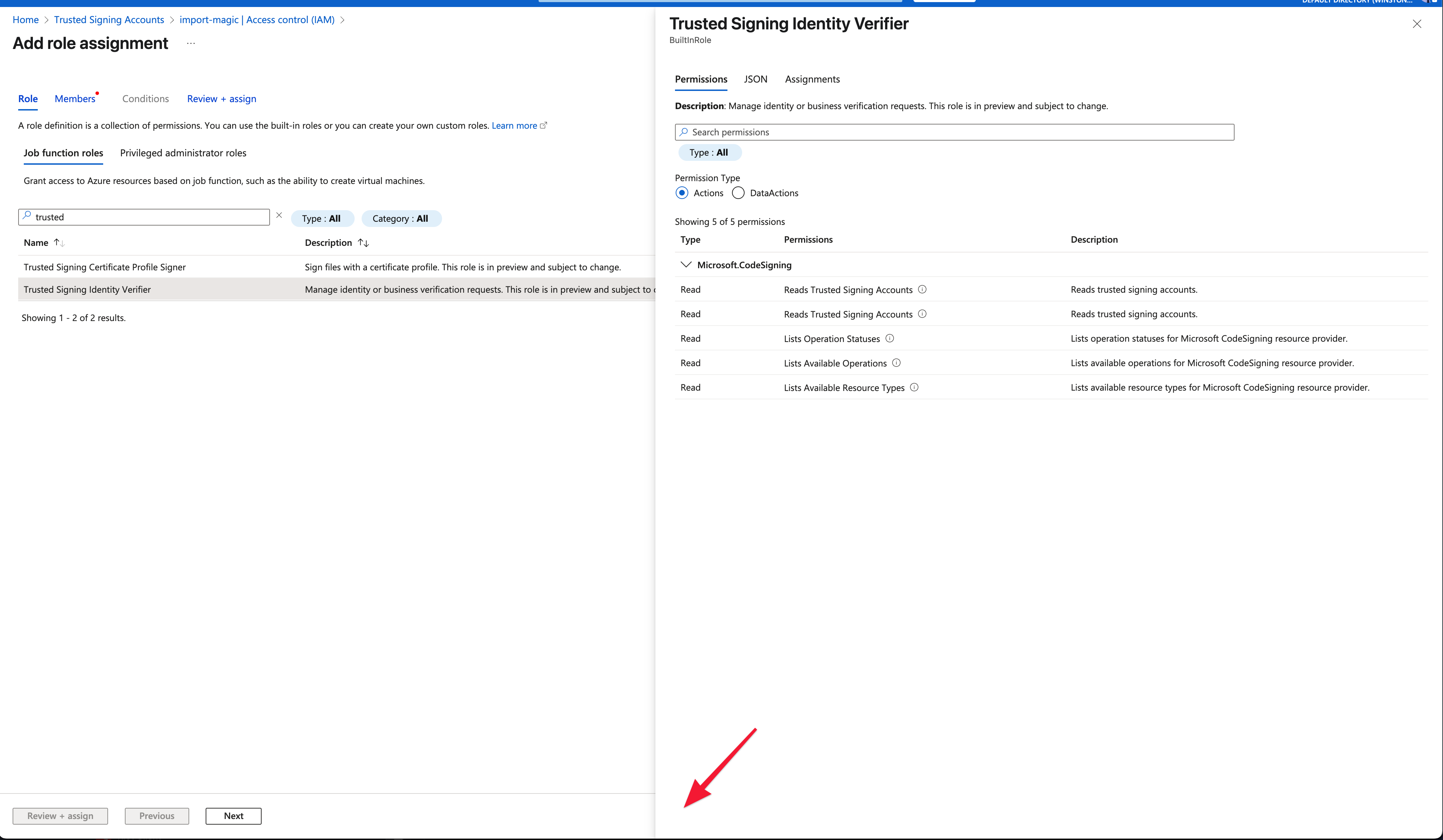Click the bottom Review + assign button
This screenshot has width=1443, height=840.
pos(60,816)
